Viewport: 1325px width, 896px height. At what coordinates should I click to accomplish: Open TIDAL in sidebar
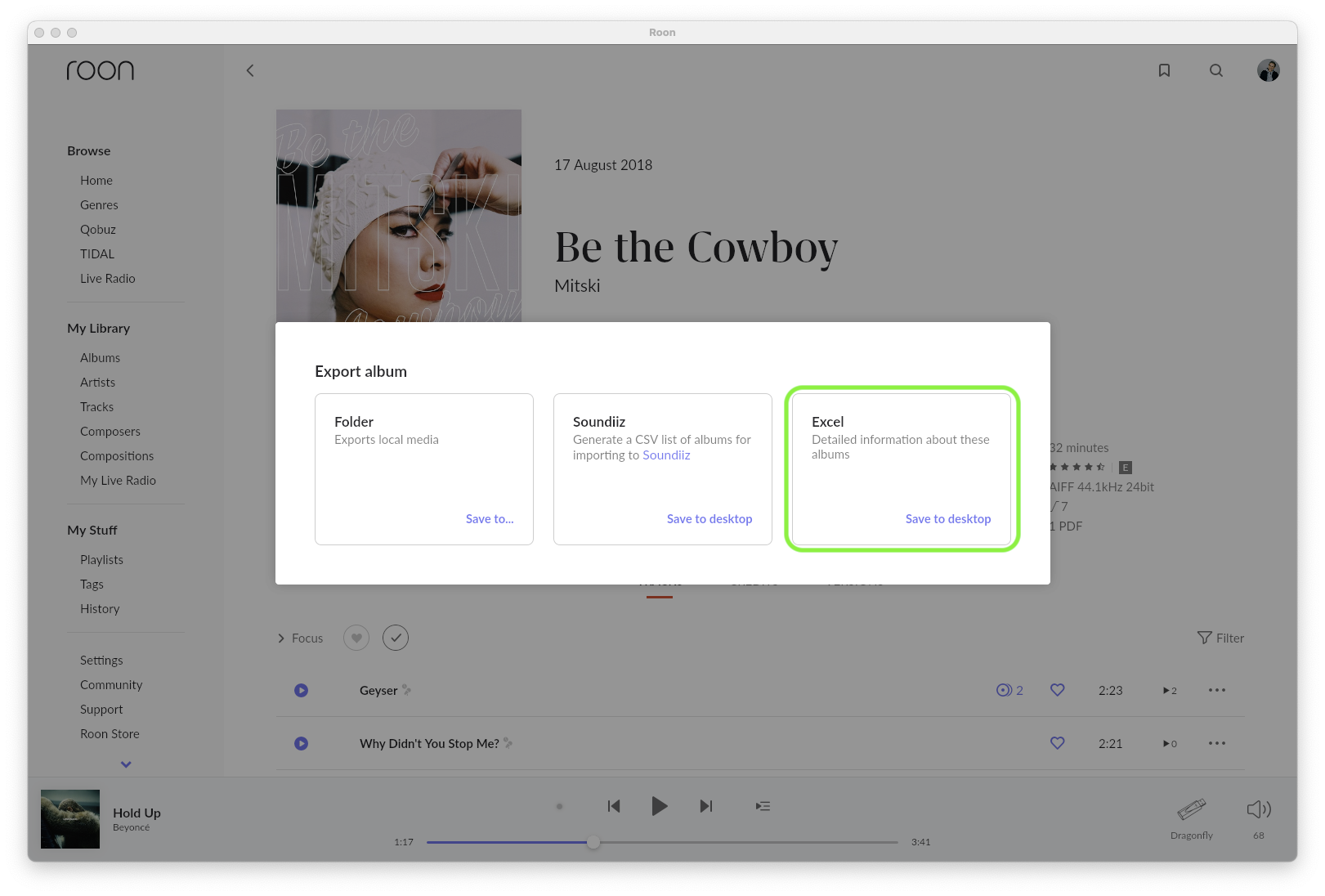point(97,254)
